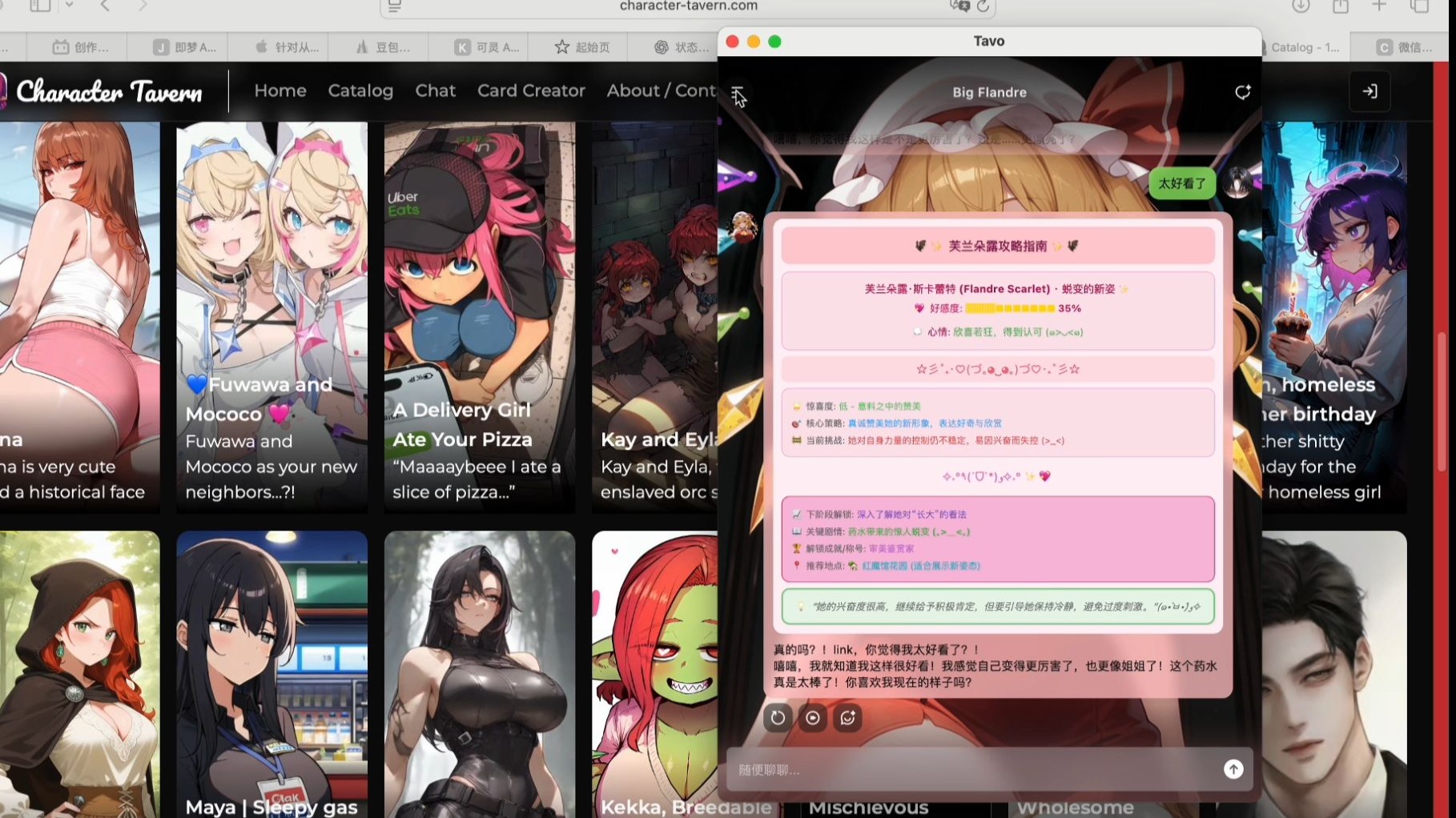Click the 太好看了 green message bubble
This screenshot has height=818, width=1456.
click(1182, 183)
